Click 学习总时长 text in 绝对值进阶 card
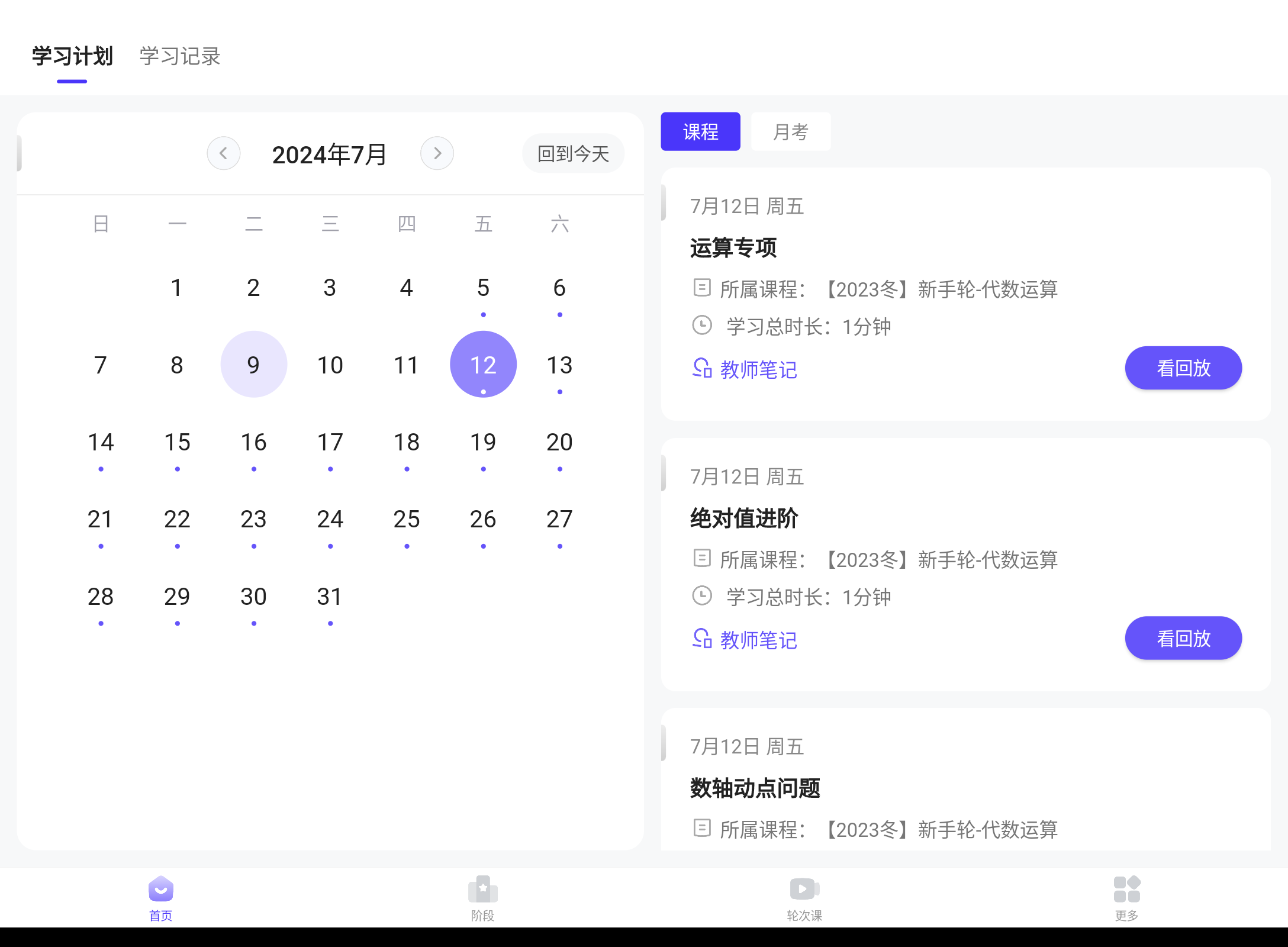 pyautogui.click(x=809, y=597)
